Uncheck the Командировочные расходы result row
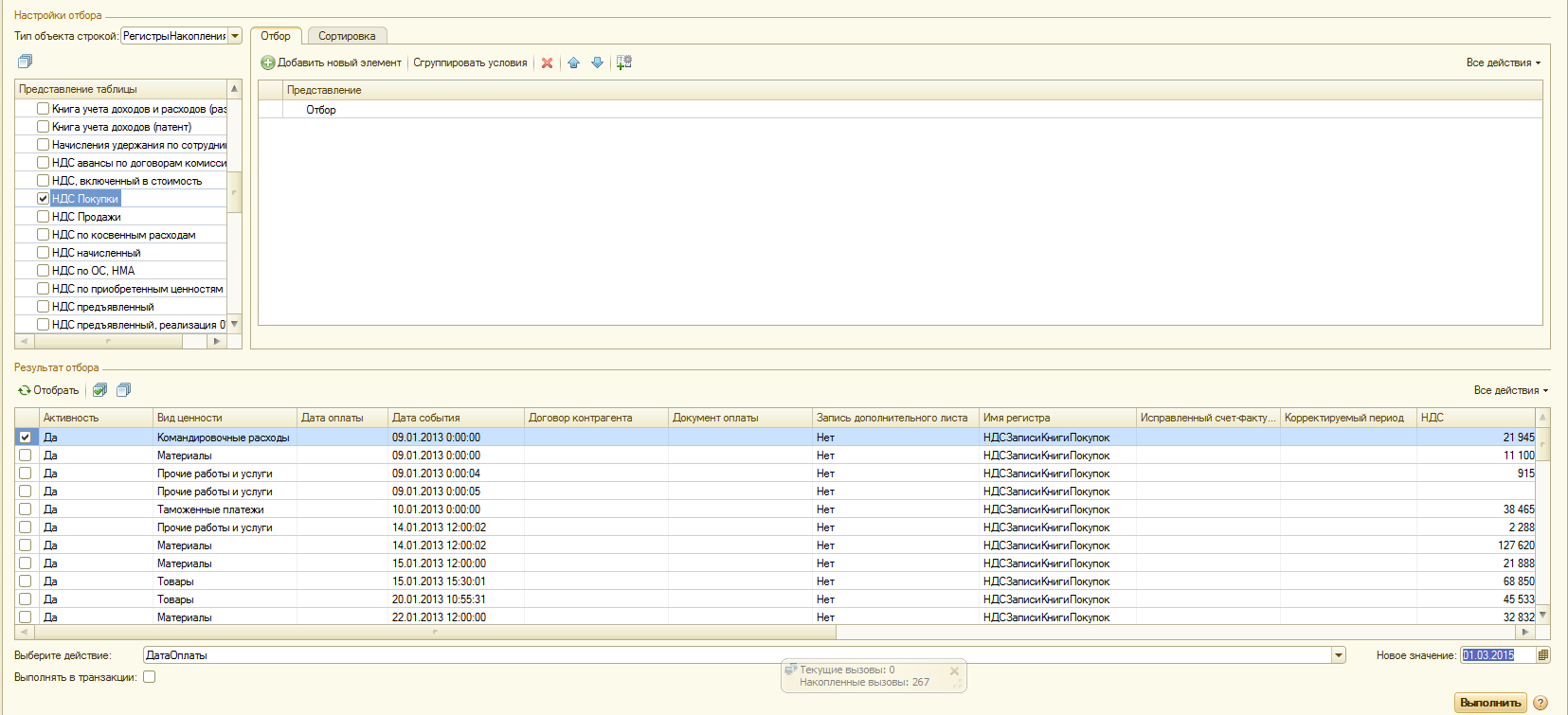Viewport: 1568px width, 715px height. (x=25, y=438)
